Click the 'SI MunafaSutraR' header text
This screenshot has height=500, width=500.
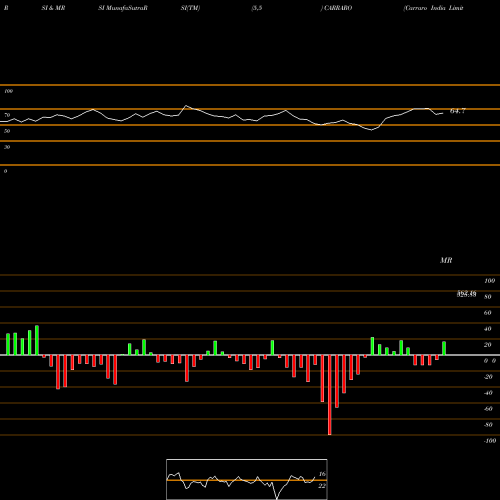point(123,8)
